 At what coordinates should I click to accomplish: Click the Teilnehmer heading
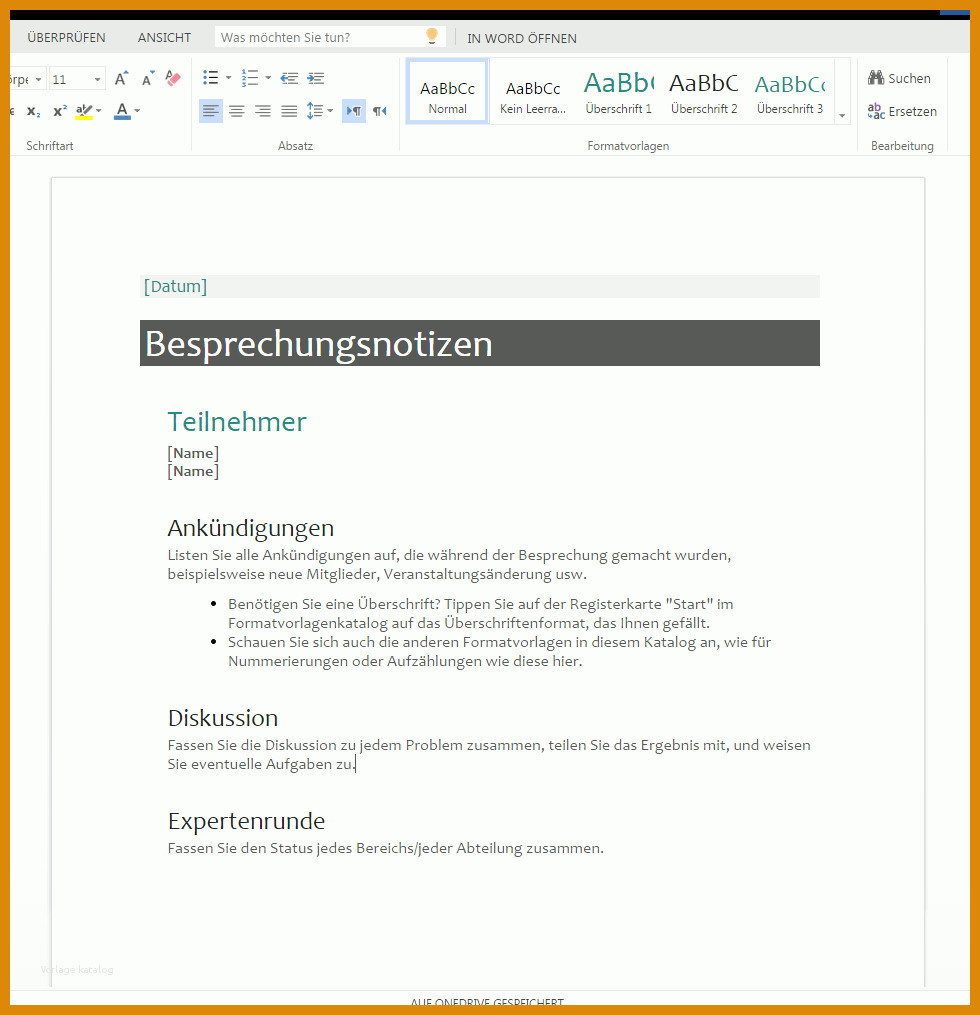[x=237, y=422]
